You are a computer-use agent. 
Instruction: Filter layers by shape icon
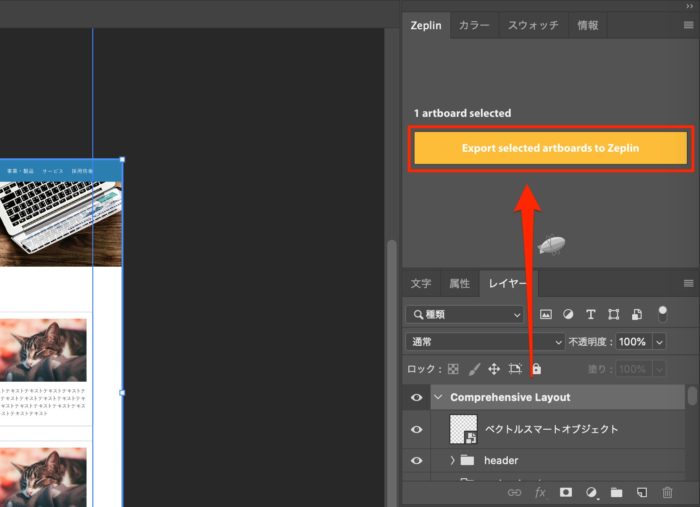point(613,314)
